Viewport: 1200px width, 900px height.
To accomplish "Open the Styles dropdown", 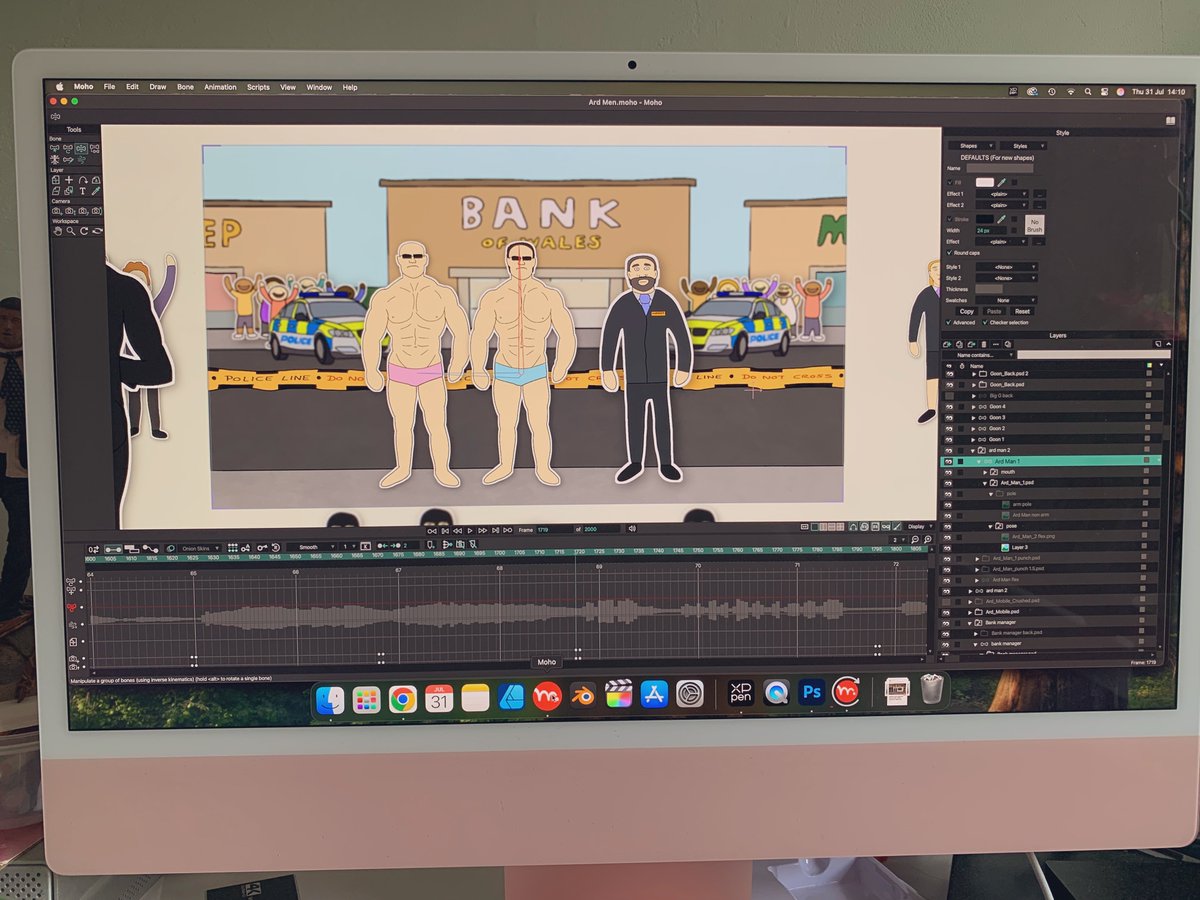I will [x=1023, y=146].
